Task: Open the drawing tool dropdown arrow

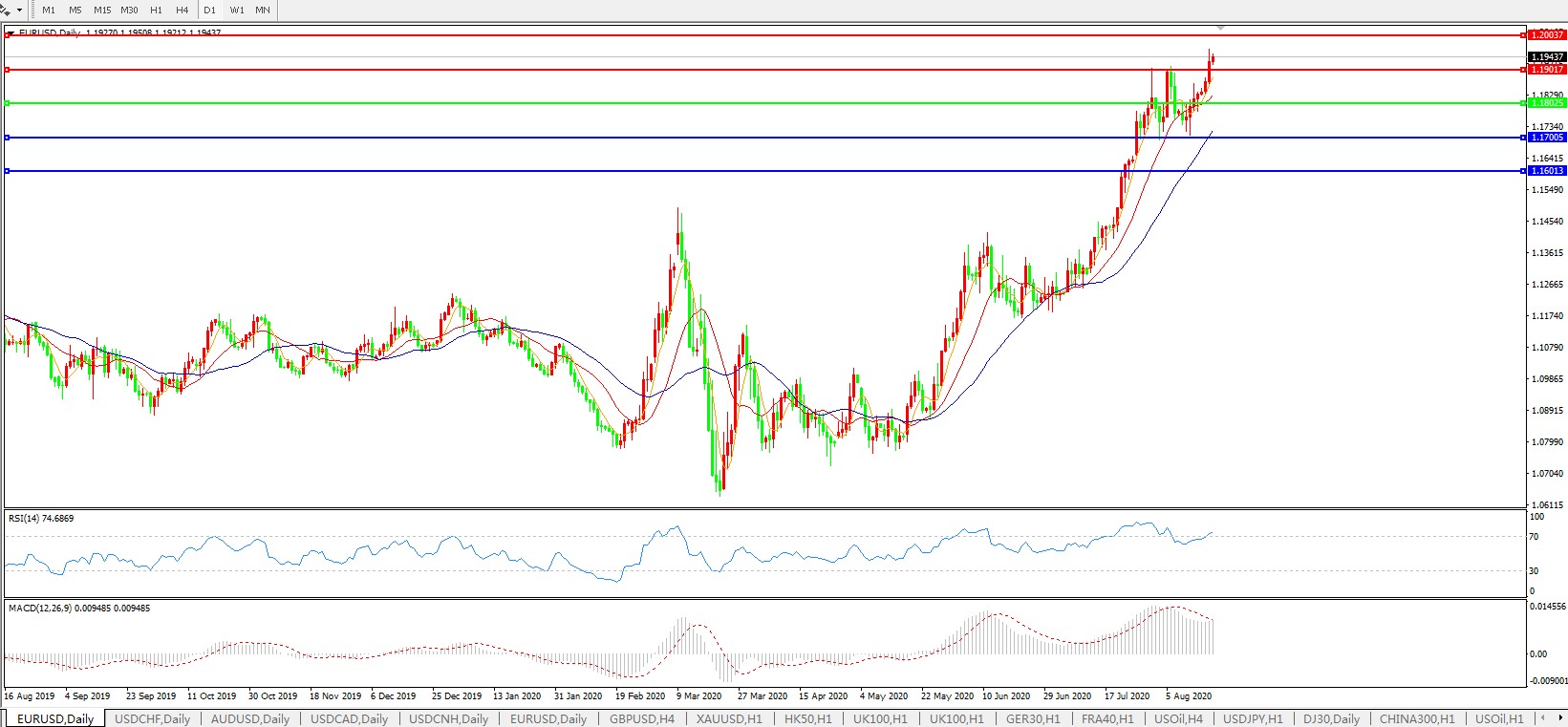Action: point(19,11)
